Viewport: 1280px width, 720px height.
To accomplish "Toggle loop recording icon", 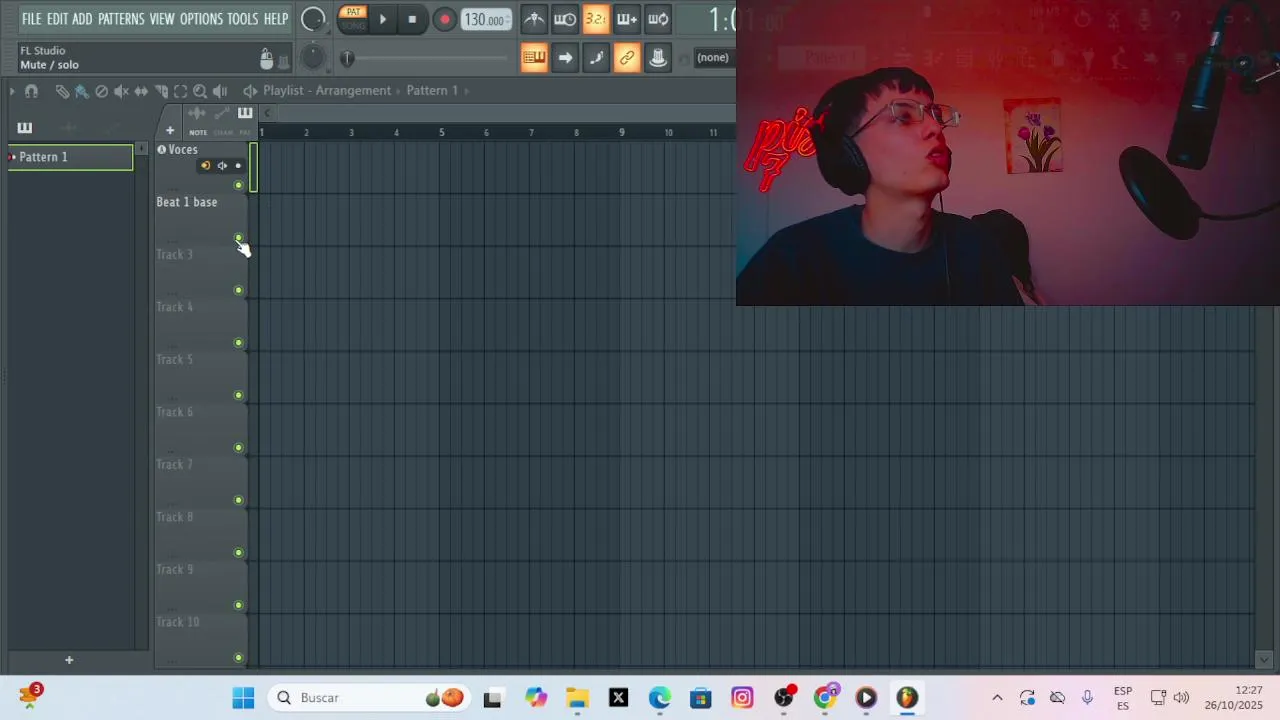I will click(x=658, y=19).
